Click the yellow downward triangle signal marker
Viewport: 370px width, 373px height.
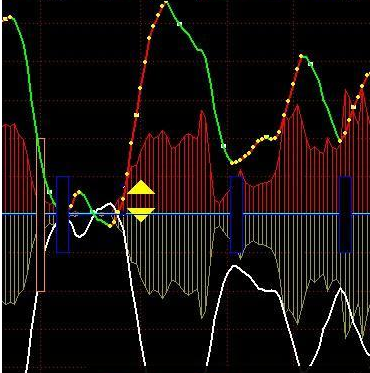(x=141, y=215)
